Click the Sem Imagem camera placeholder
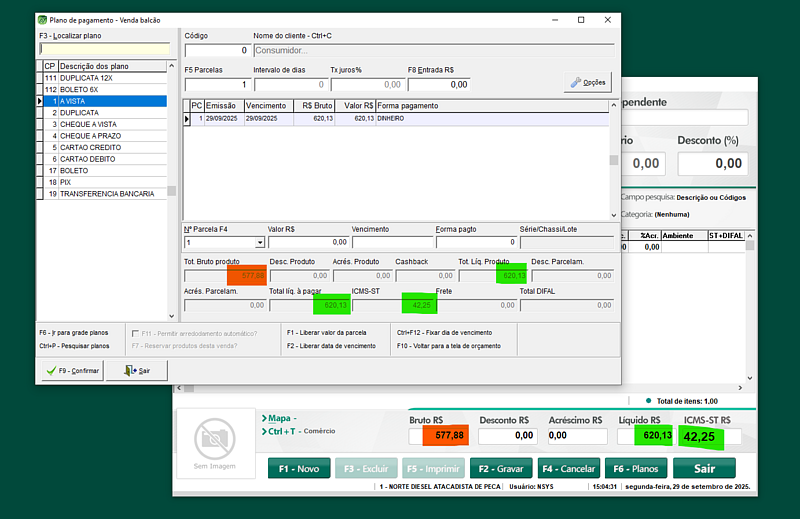 (214, 440)
